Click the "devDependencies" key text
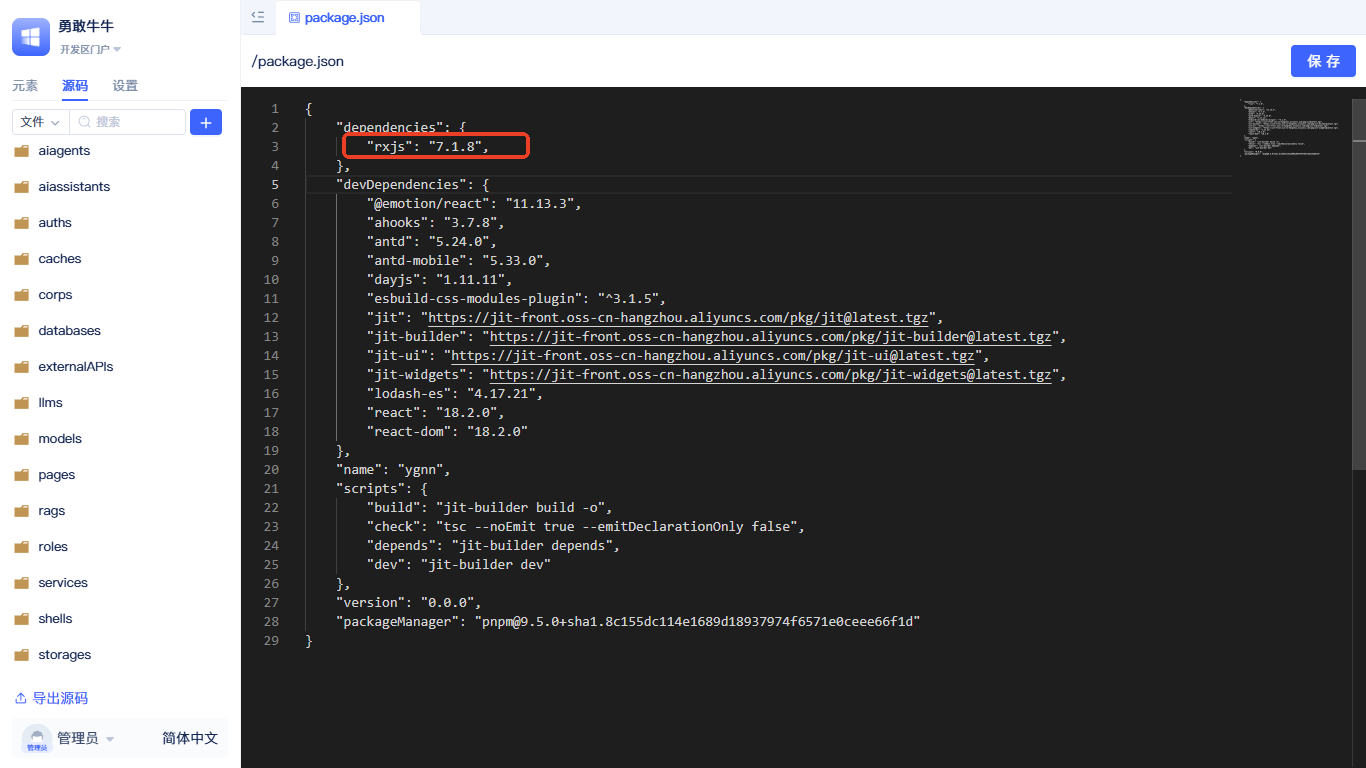Viewport: 1366px width, 768px height. [401, 185]
